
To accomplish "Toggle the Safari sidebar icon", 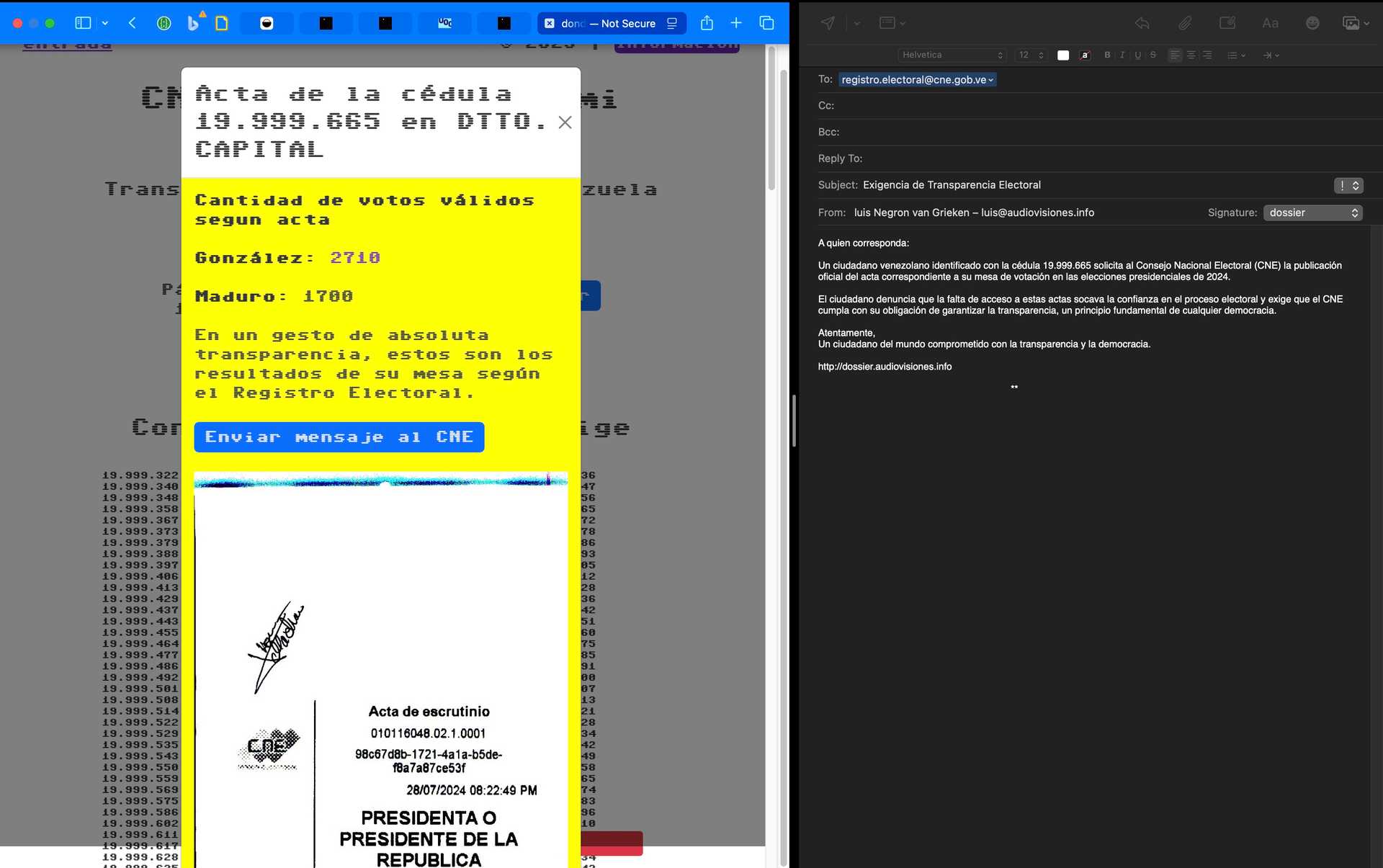I will coord(83,23).
